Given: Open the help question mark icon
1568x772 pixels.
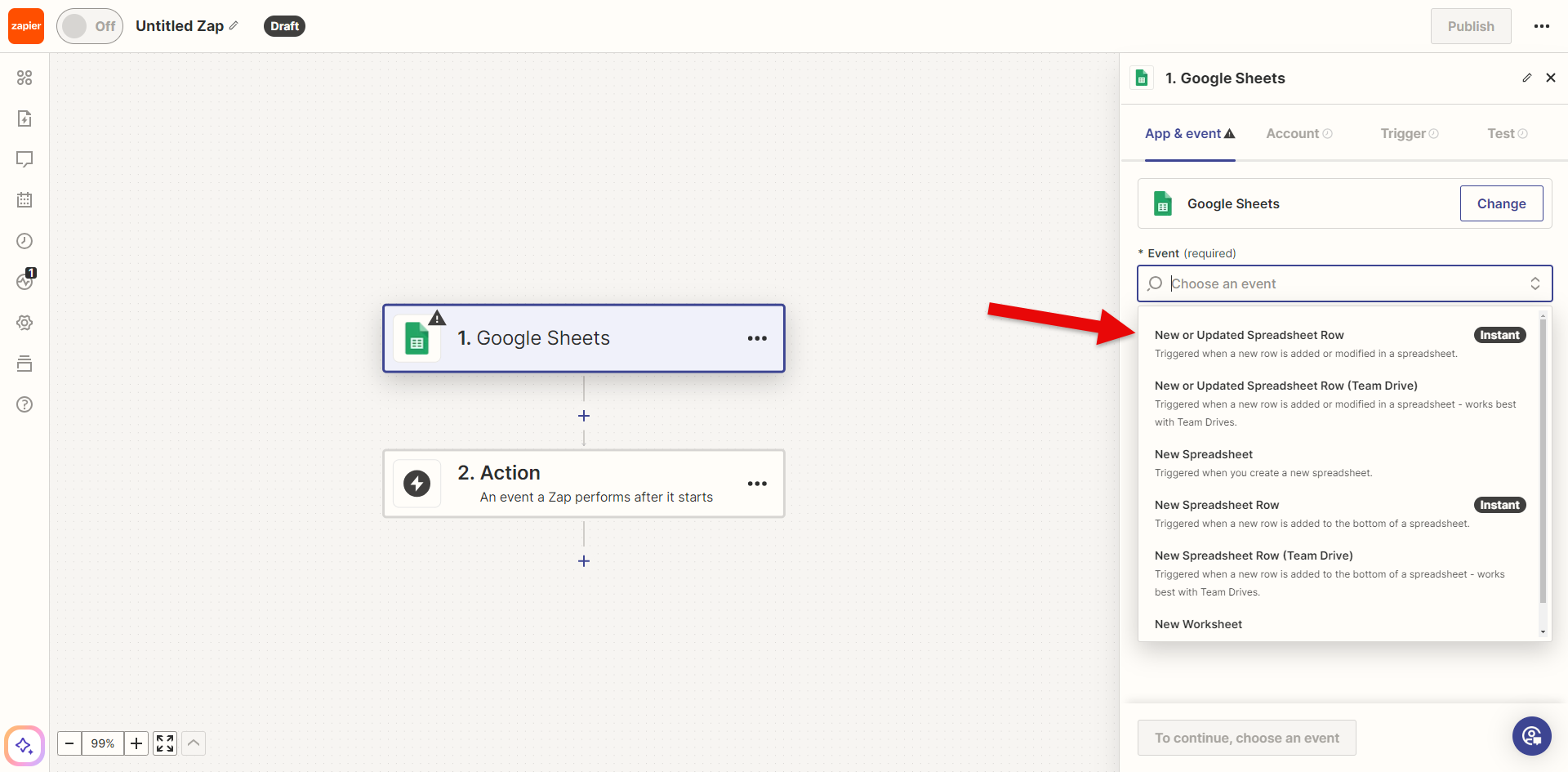Looking at the screenshot, I should pos(24,404).
